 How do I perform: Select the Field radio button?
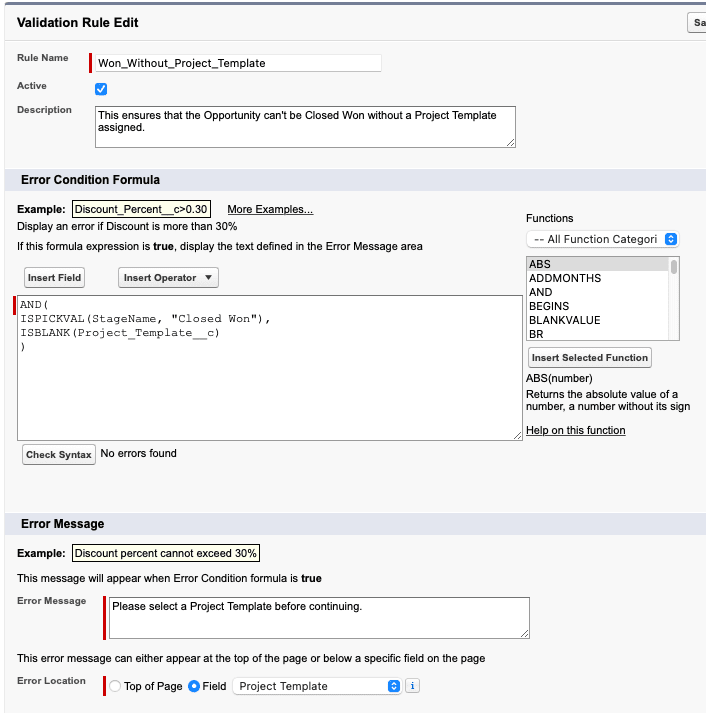pyautogui.click(x=194, y=686)
